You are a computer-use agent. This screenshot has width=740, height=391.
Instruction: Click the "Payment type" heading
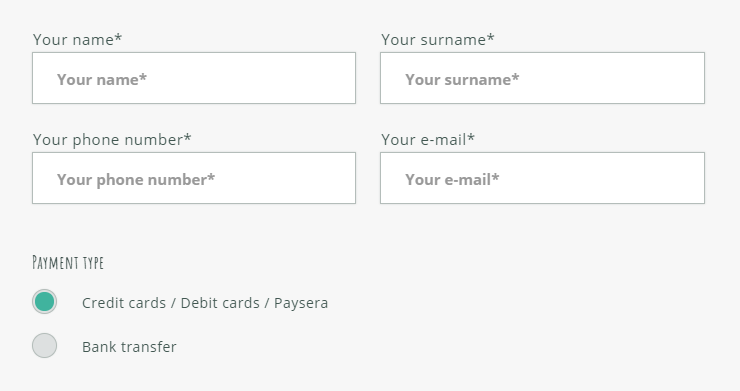(x=68, y=263)
